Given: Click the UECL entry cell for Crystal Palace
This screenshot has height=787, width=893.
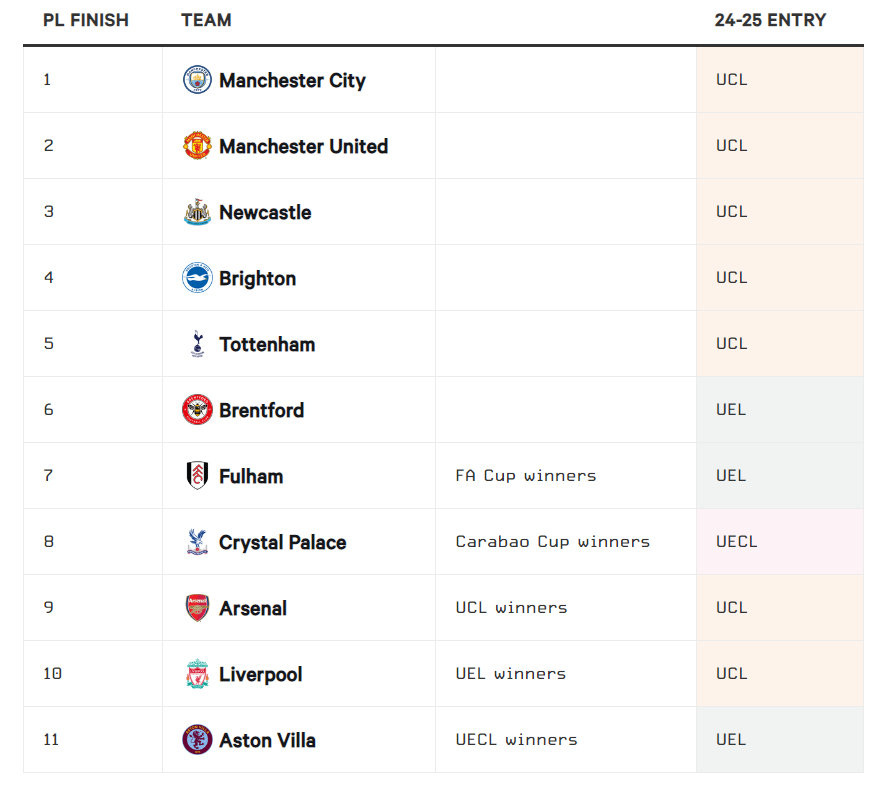Looking at the screenshot, I should (x=737, y=542).
